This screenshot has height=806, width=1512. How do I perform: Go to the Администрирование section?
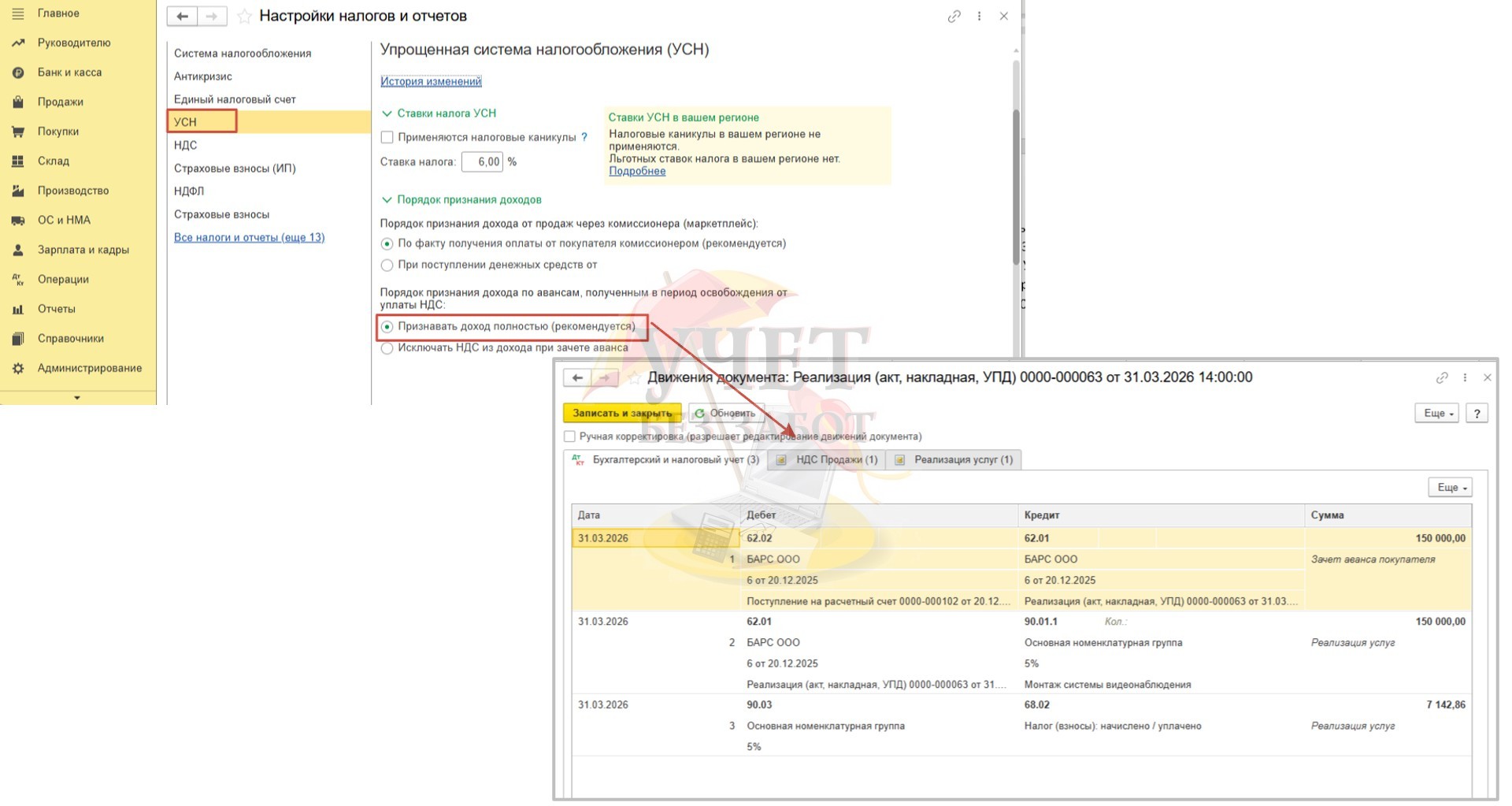coord(89,368)
